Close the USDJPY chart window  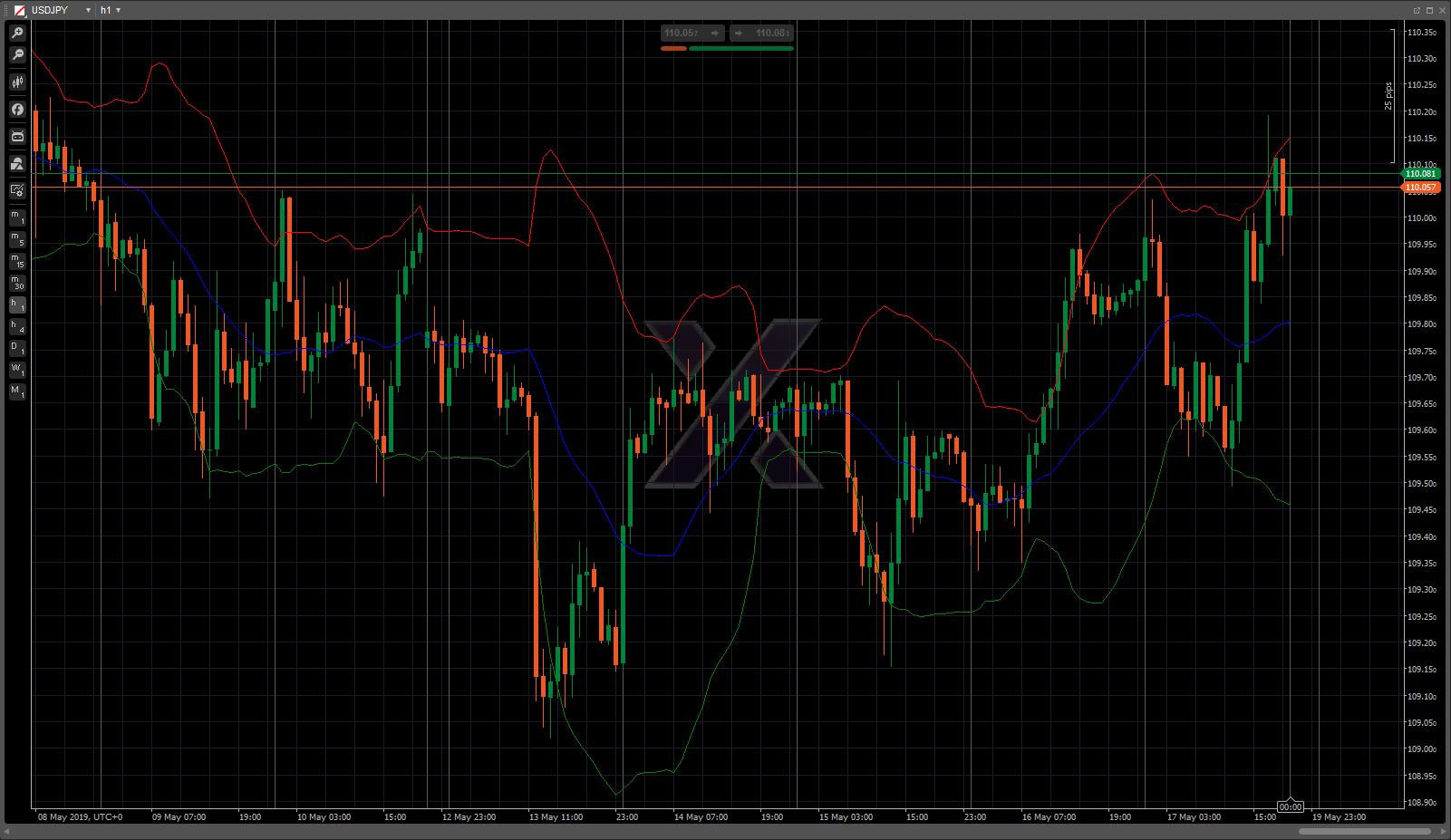(x=1442, y=10)
